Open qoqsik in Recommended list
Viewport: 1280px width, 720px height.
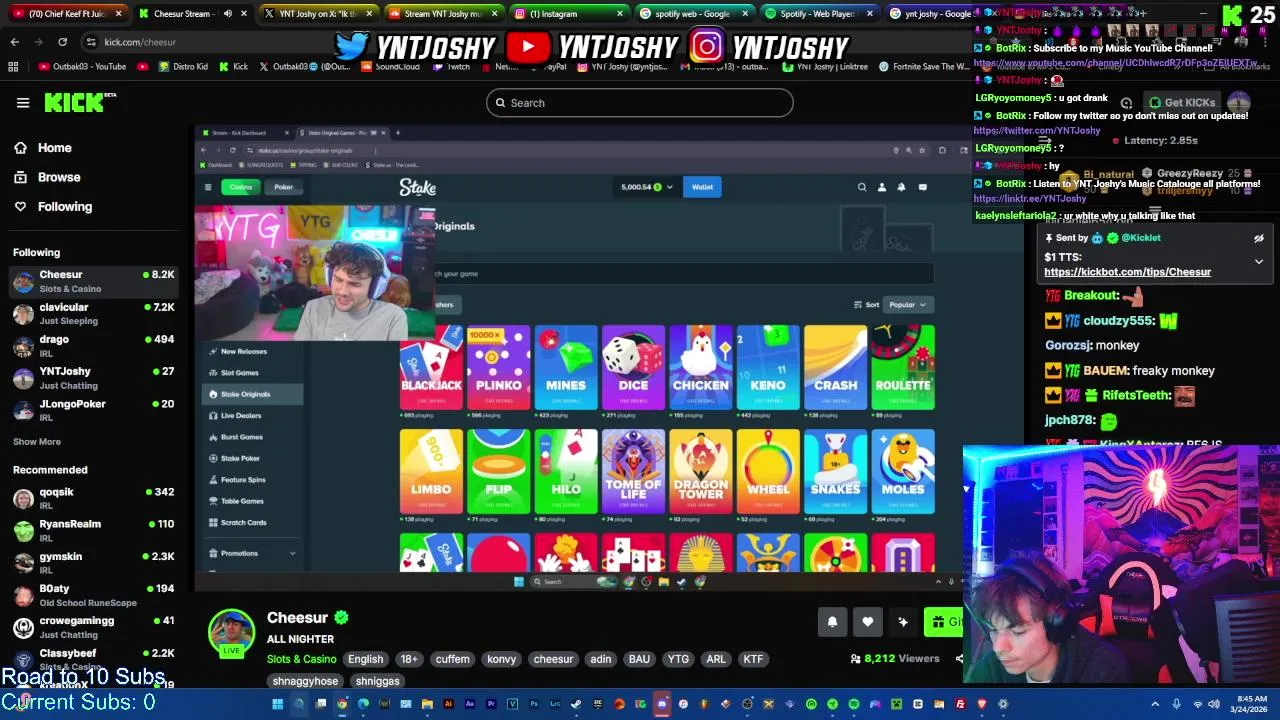[93, 498]
